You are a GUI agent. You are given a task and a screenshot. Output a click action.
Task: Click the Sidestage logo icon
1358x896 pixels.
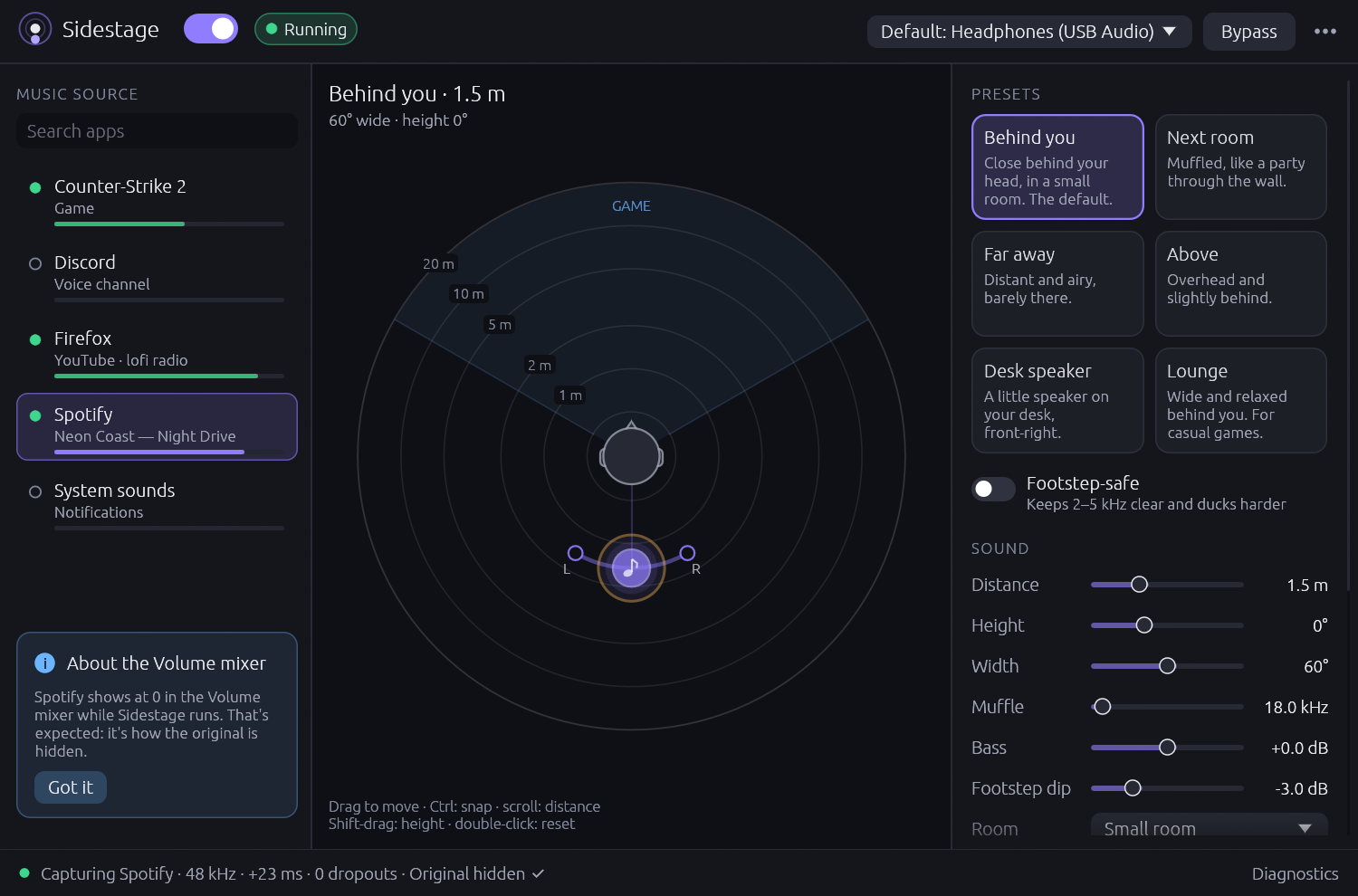coord(35,29)
